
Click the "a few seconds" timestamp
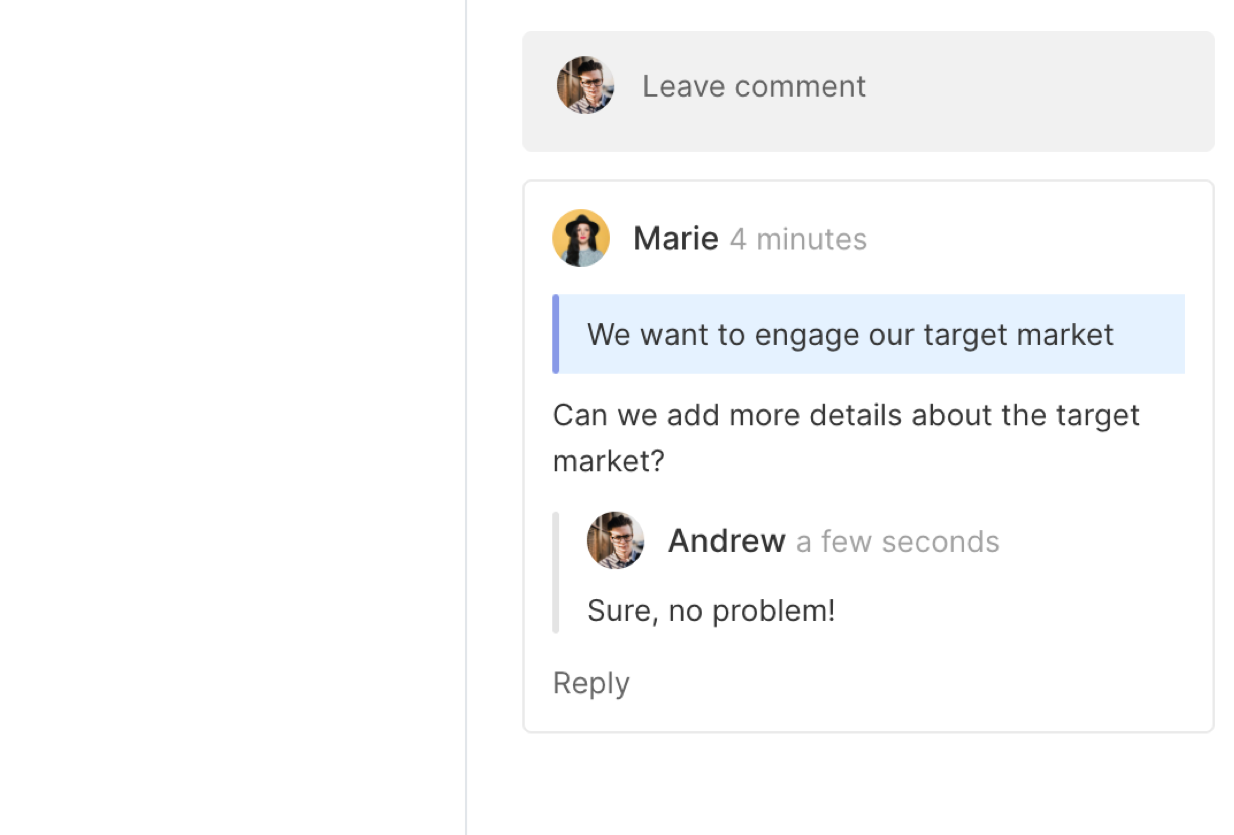click(897, 542)
